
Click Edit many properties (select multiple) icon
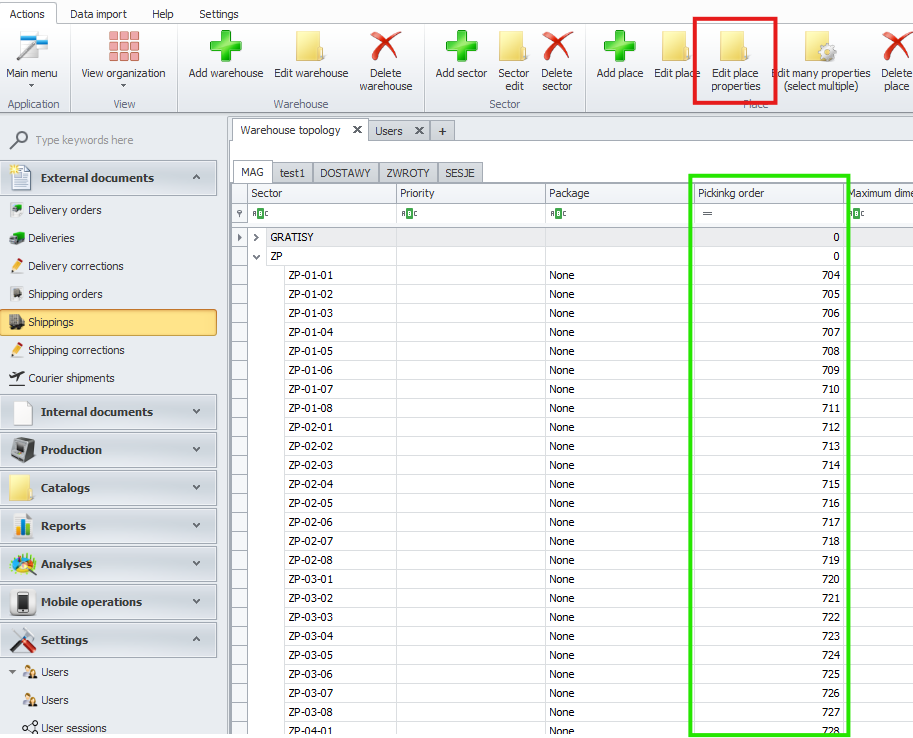(820, 47)
